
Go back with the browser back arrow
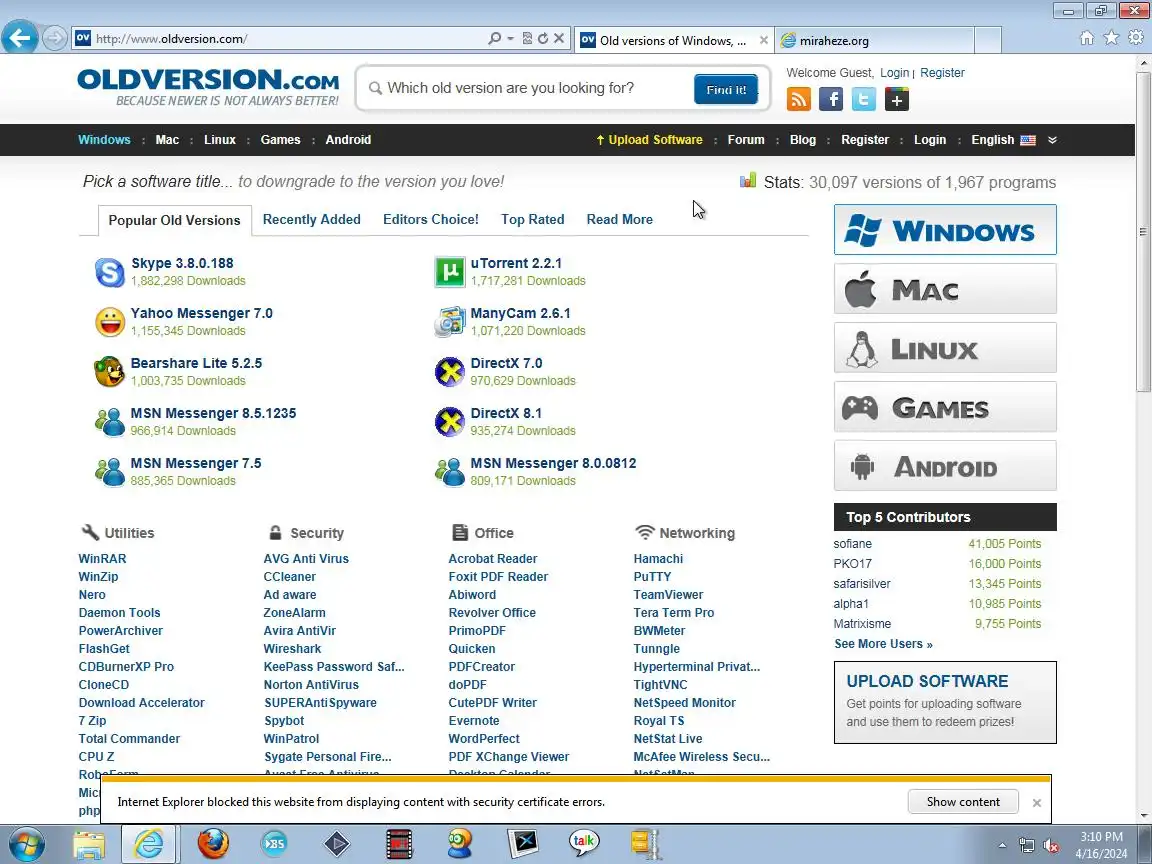20,37
